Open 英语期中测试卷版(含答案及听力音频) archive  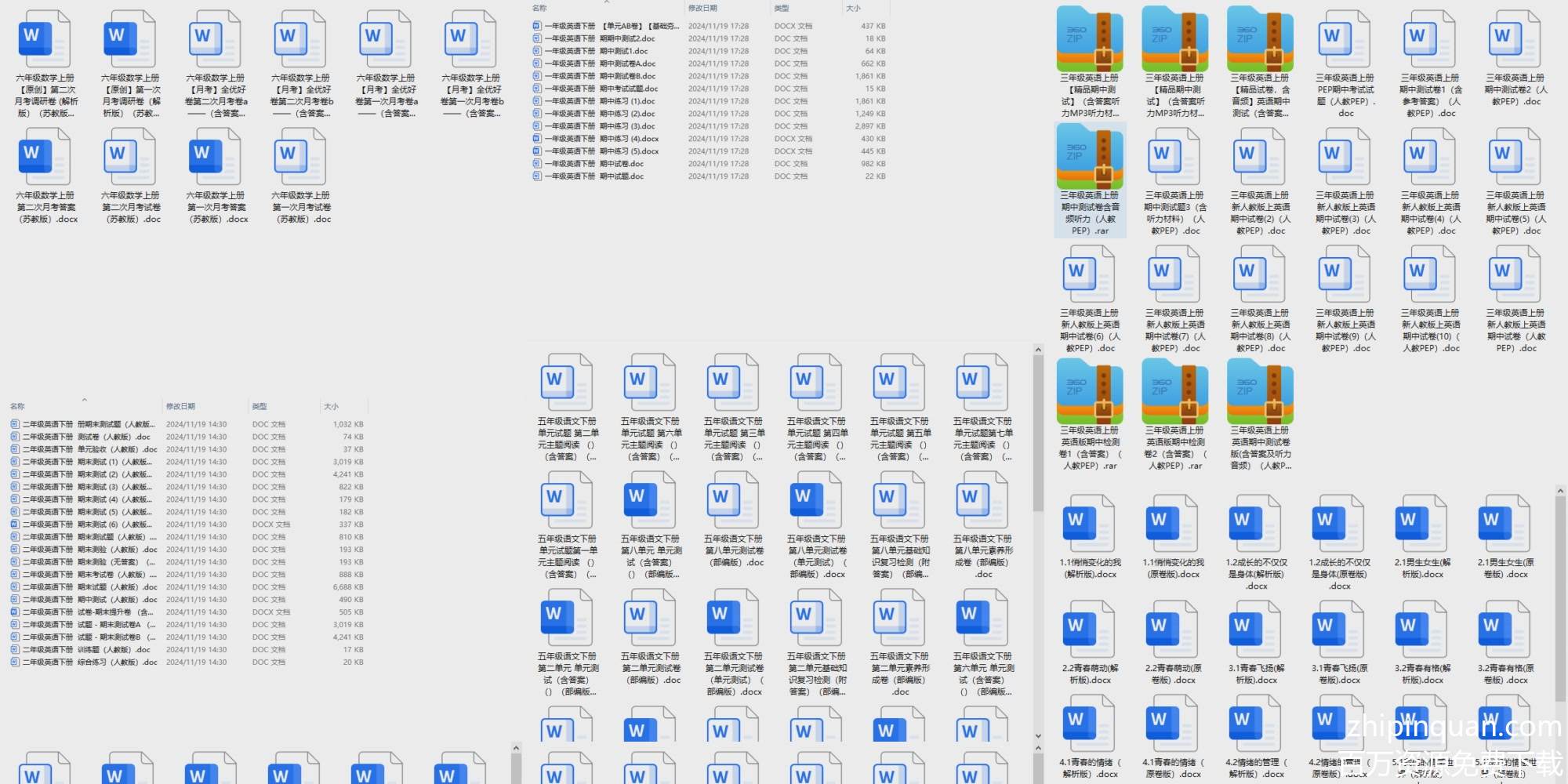click(x=1260, y=392)
